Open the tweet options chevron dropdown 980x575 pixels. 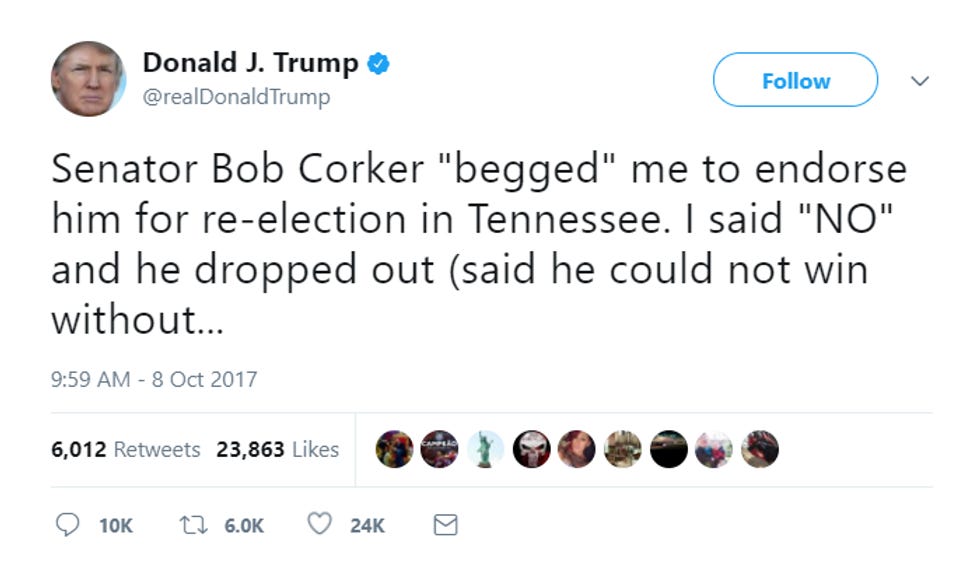[x=919, y=81]
